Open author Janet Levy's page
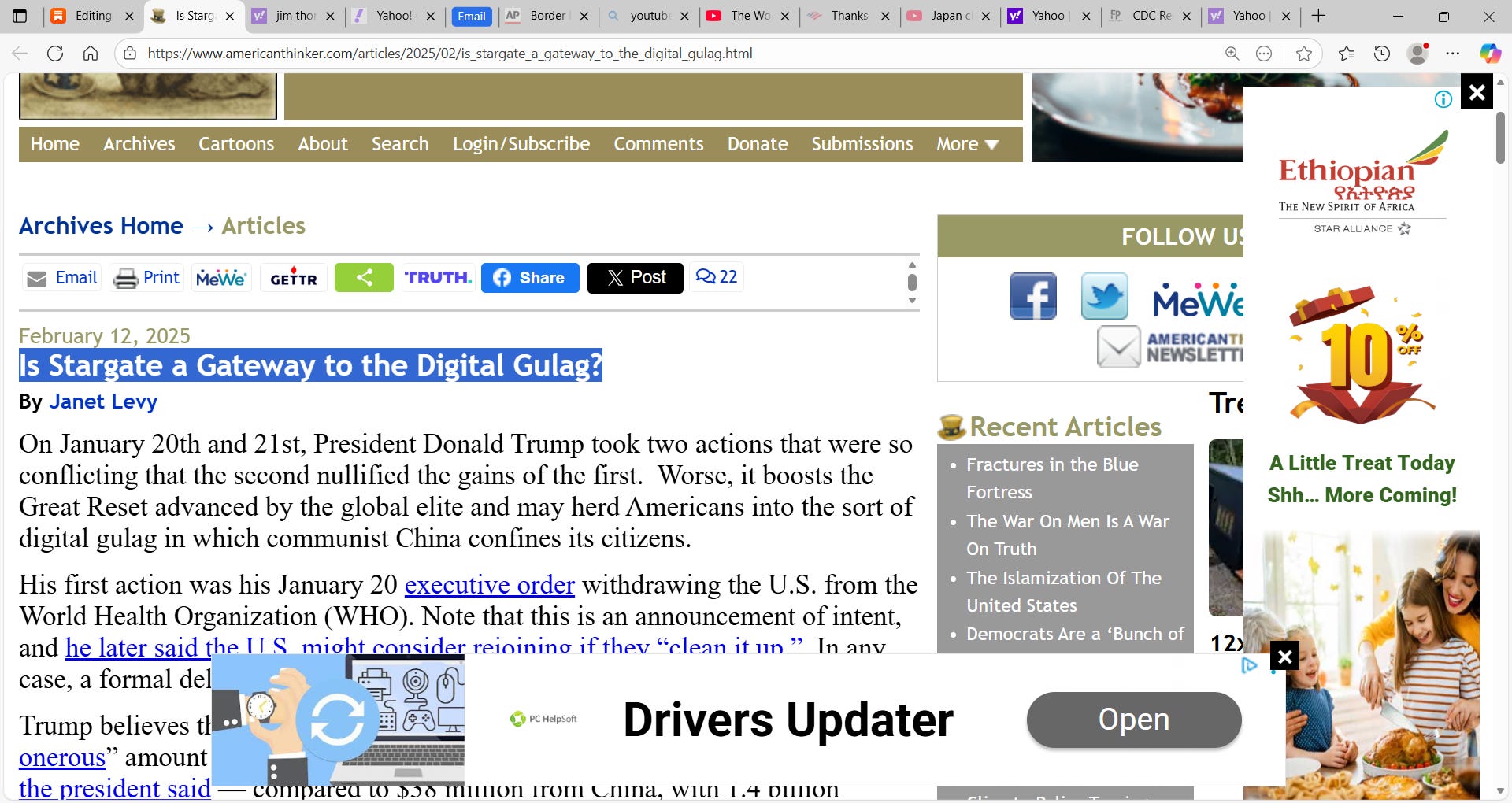This screenshot has width=1512, height=803. [x=103, y=401]
